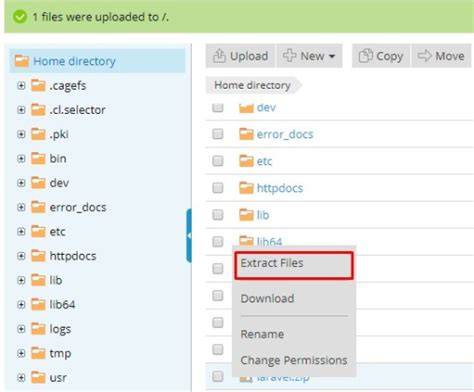Expand the .pki tree node

point(21,134)
